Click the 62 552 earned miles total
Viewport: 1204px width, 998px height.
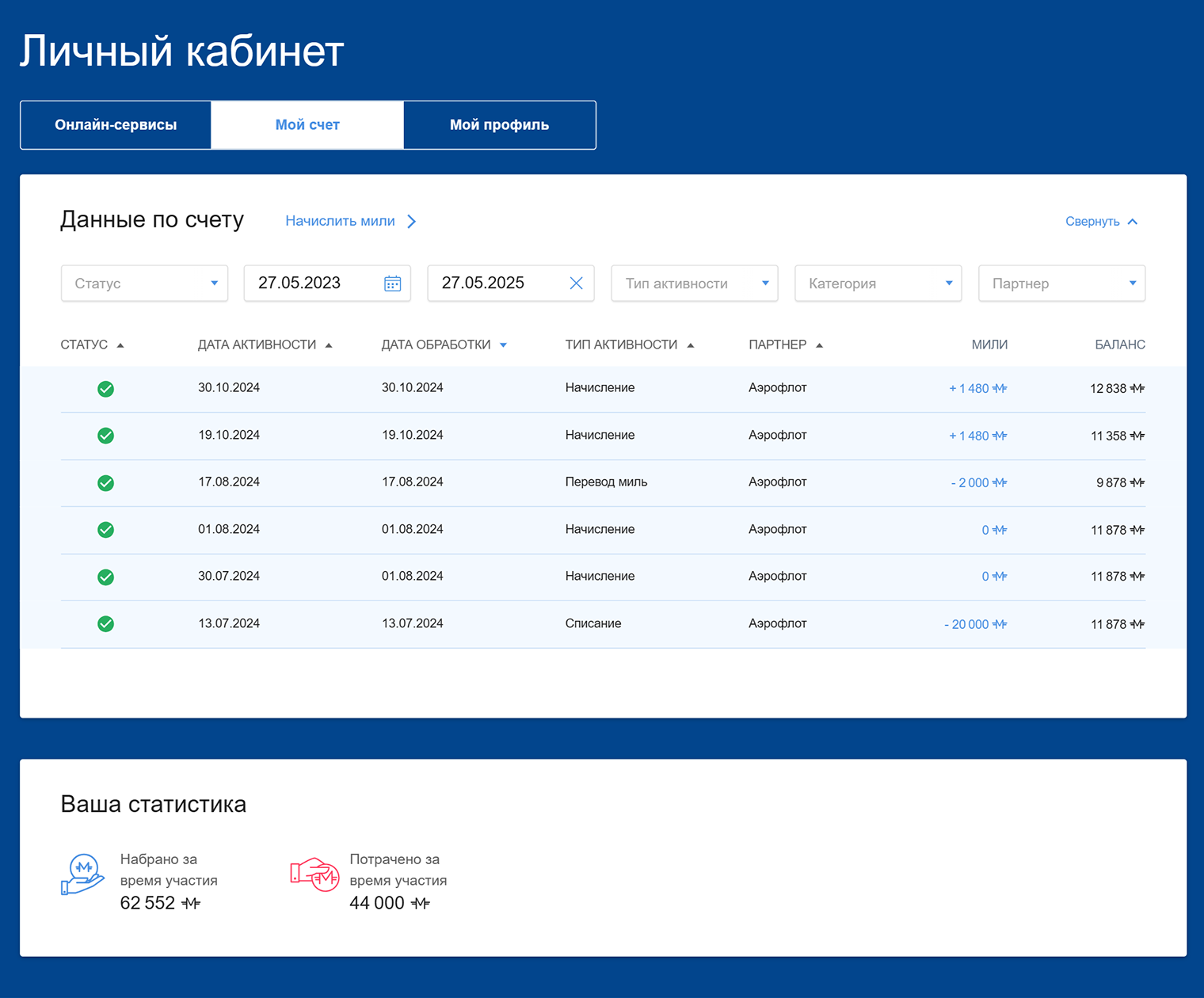point(160,903)
